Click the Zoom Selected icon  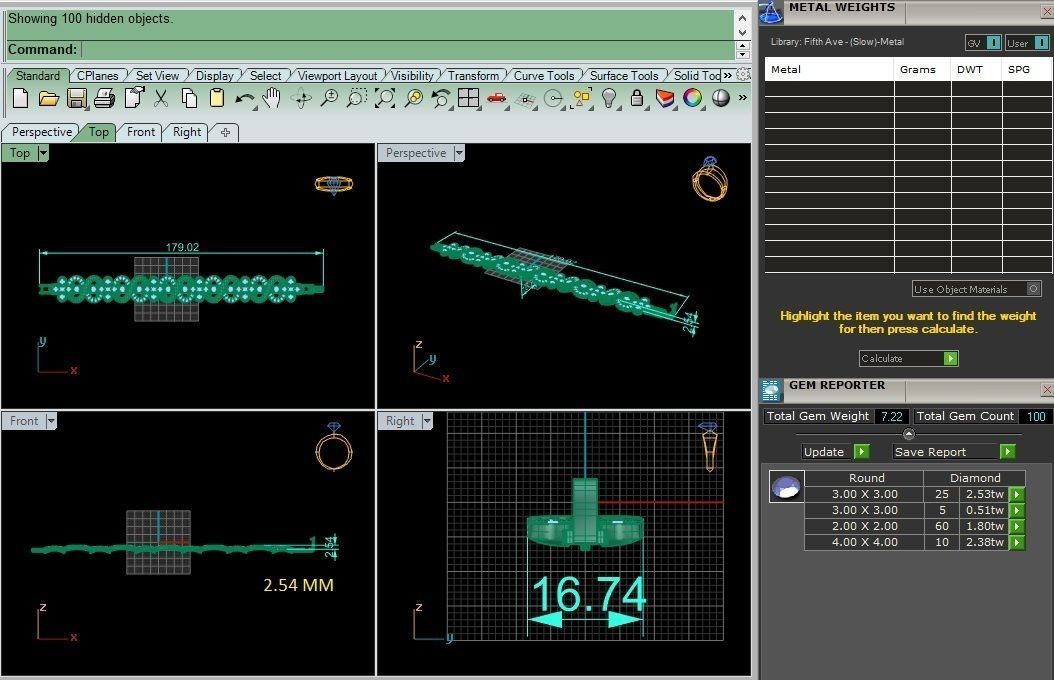[x=413, y=99]
